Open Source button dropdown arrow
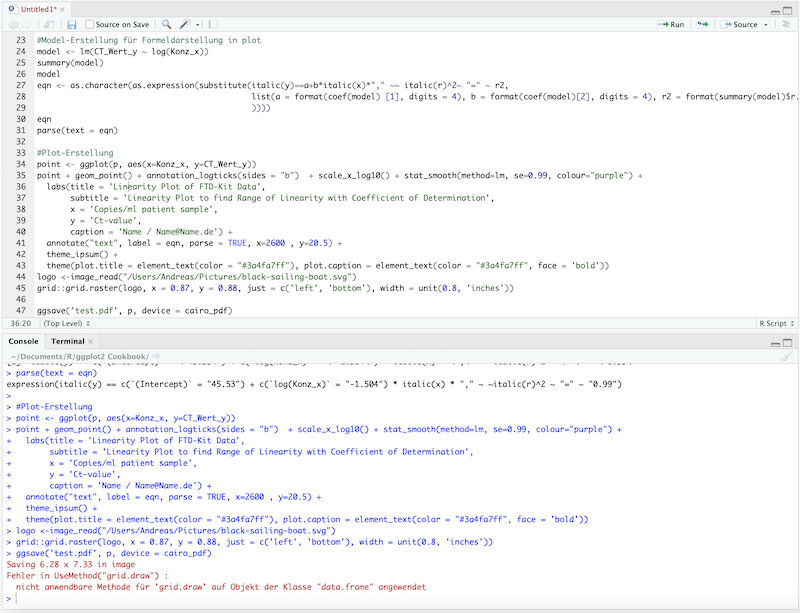The width and height of the screenshot is (800, 613). tap(765, 24)
